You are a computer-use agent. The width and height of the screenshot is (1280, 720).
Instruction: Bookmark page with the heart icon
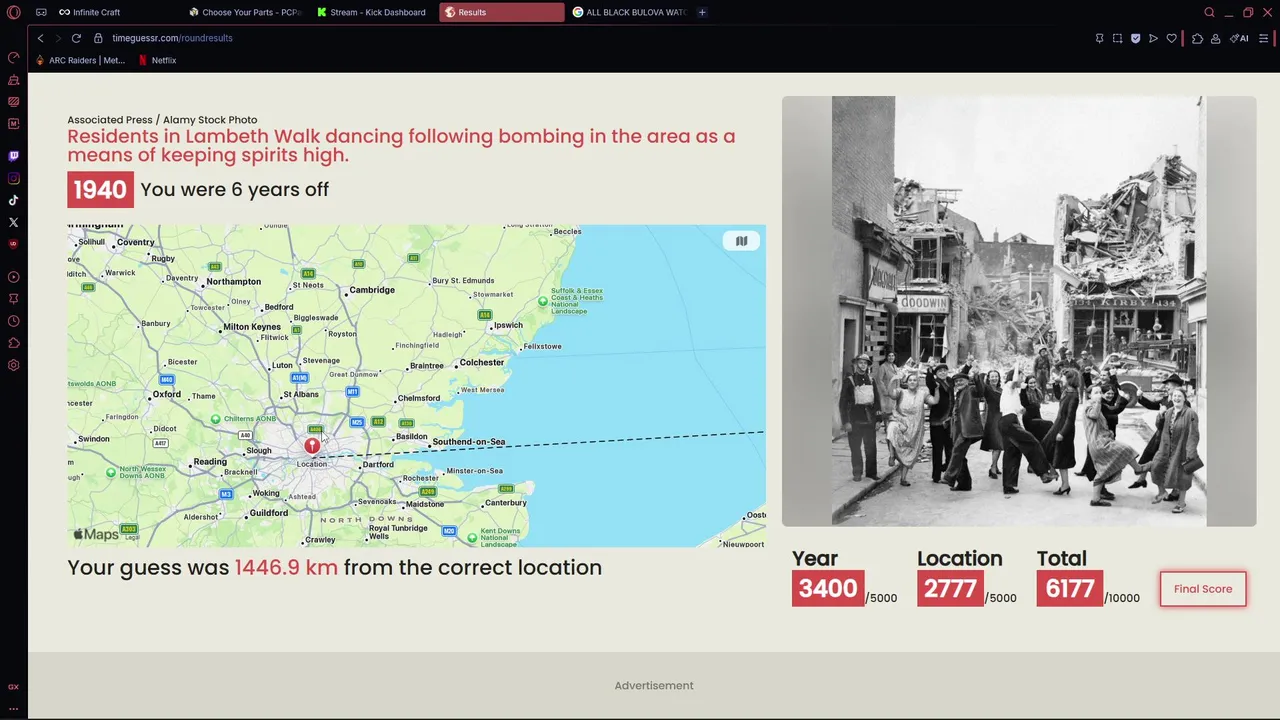pyautogui.click(x=1171, y=38)
